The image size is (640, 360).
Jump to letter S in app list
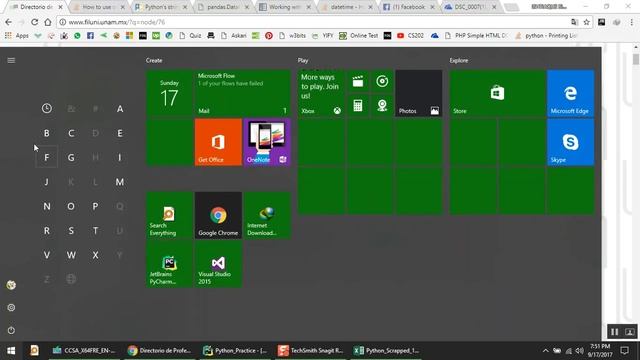(x=71, y=231)
